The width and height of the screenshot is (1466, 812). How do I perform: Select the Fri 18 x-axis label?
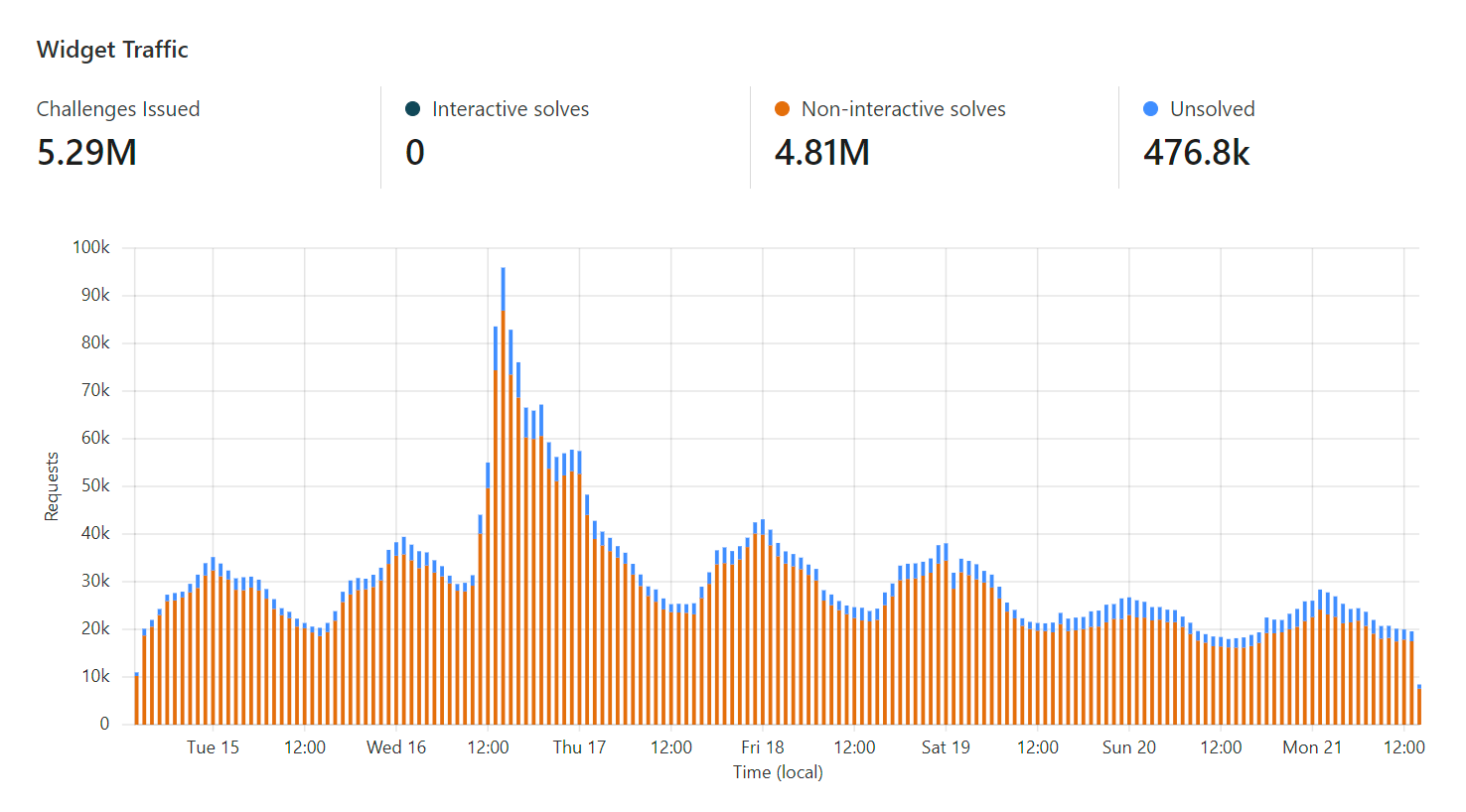point(762,747)
